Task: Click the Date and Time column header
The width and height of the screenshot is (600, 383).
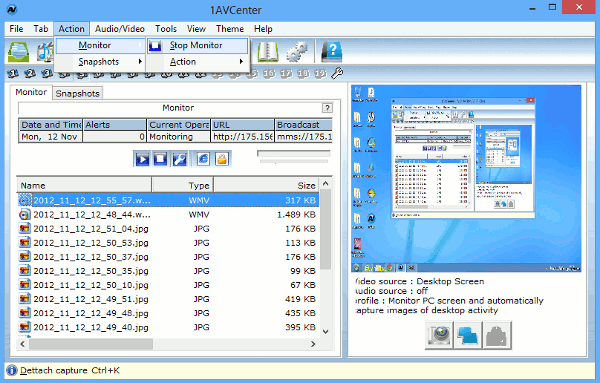Action: coord(51,125)
